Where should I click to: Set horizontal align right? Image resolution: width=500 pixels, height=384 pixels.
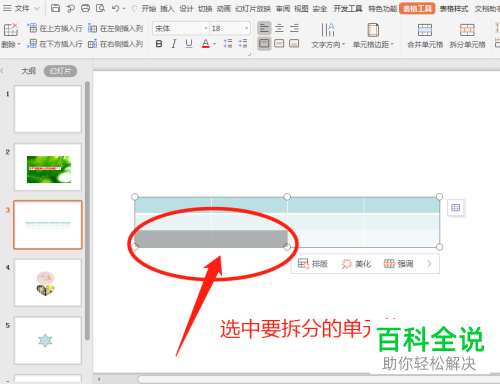(x=294, y=29)
